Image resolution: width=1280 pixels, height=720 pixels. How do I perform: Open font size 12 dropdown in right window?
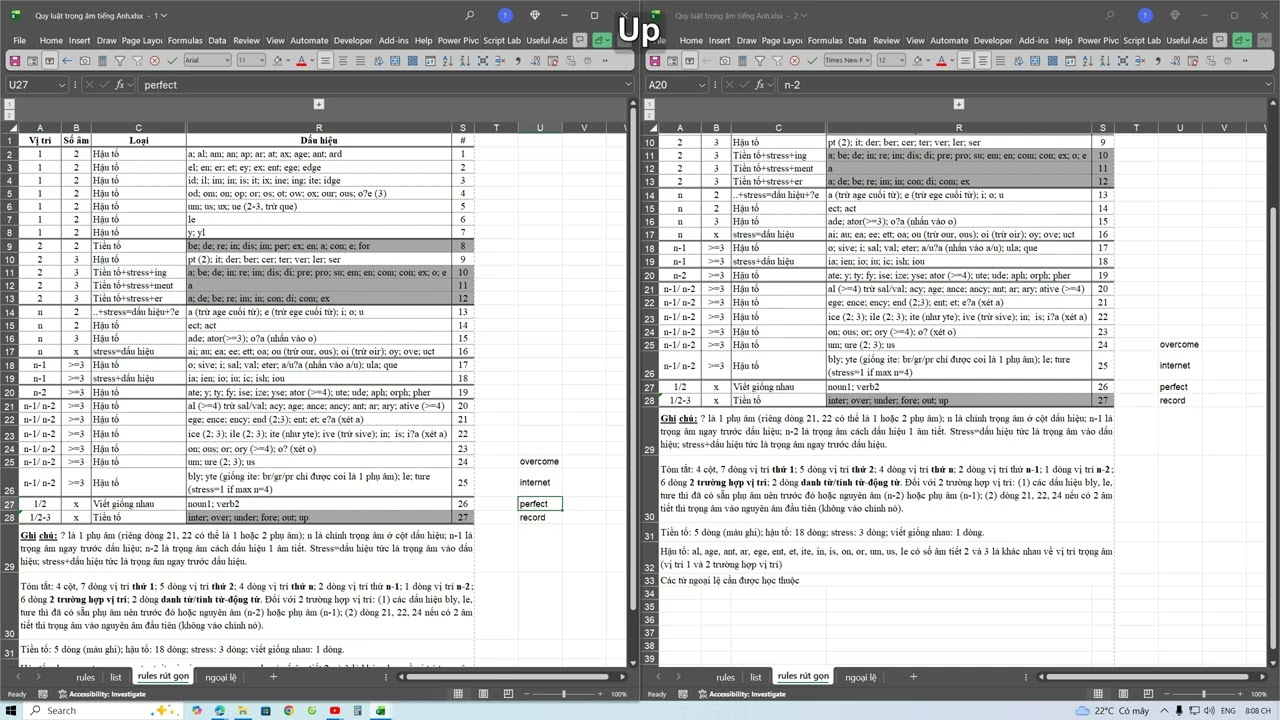[901, 60]
